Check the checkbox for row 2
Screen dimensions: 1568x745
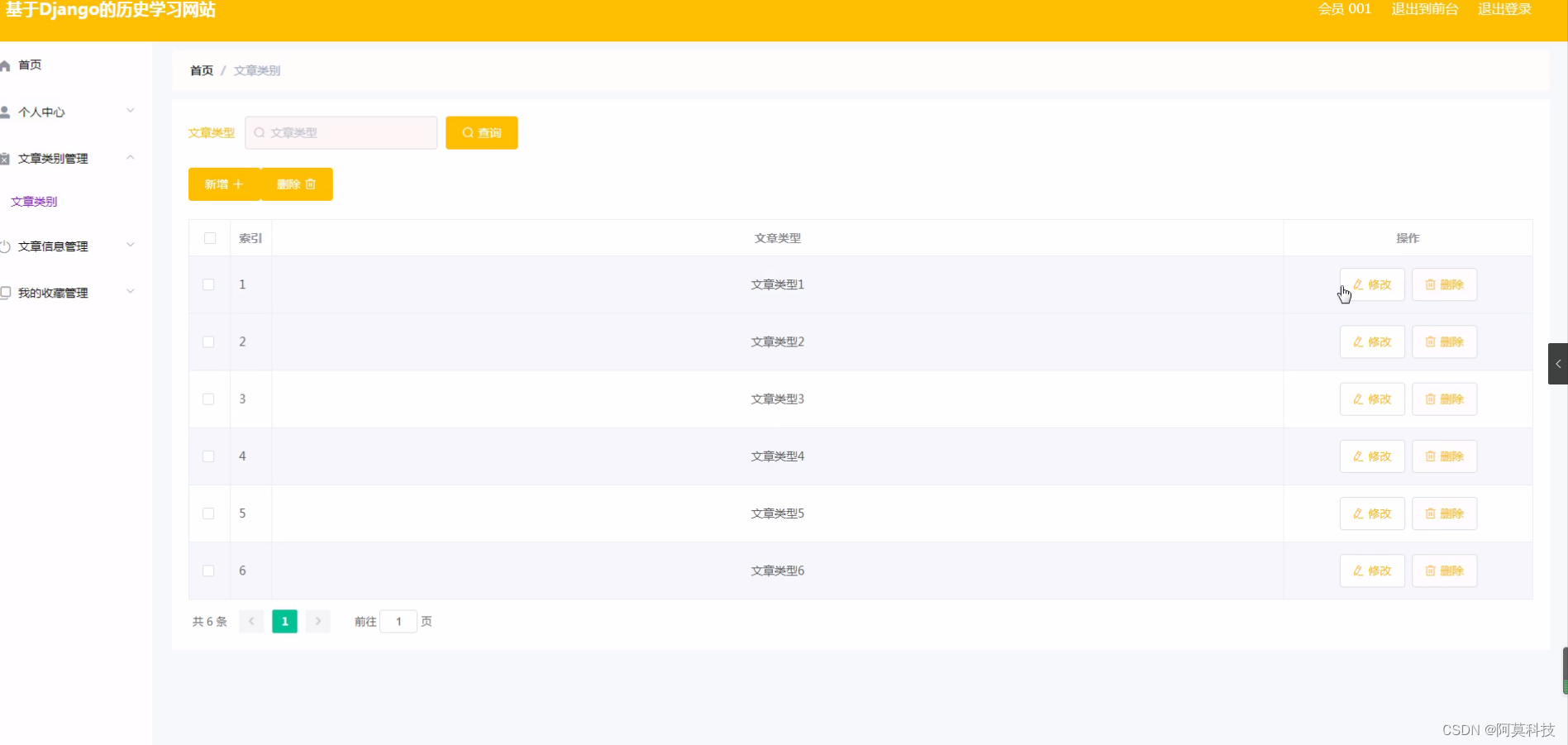tap(208, 341)
